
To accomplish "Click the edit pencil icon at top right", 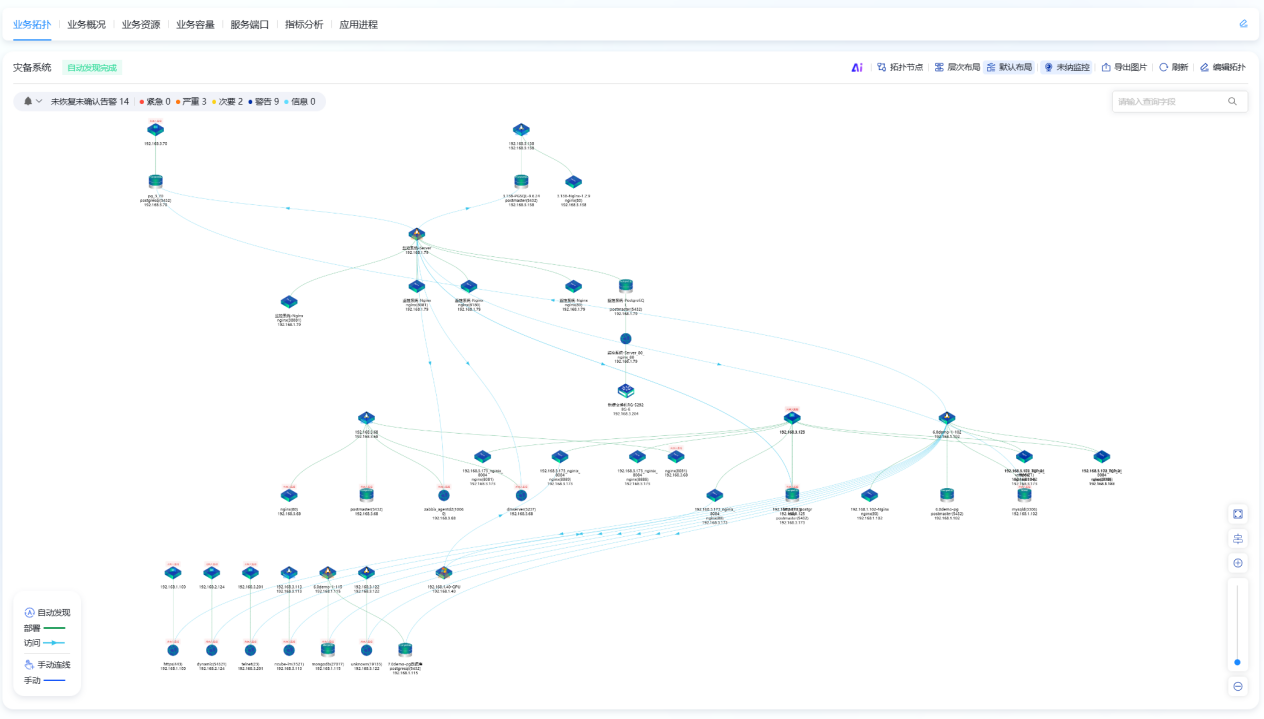I will (x=1244, y=23).
